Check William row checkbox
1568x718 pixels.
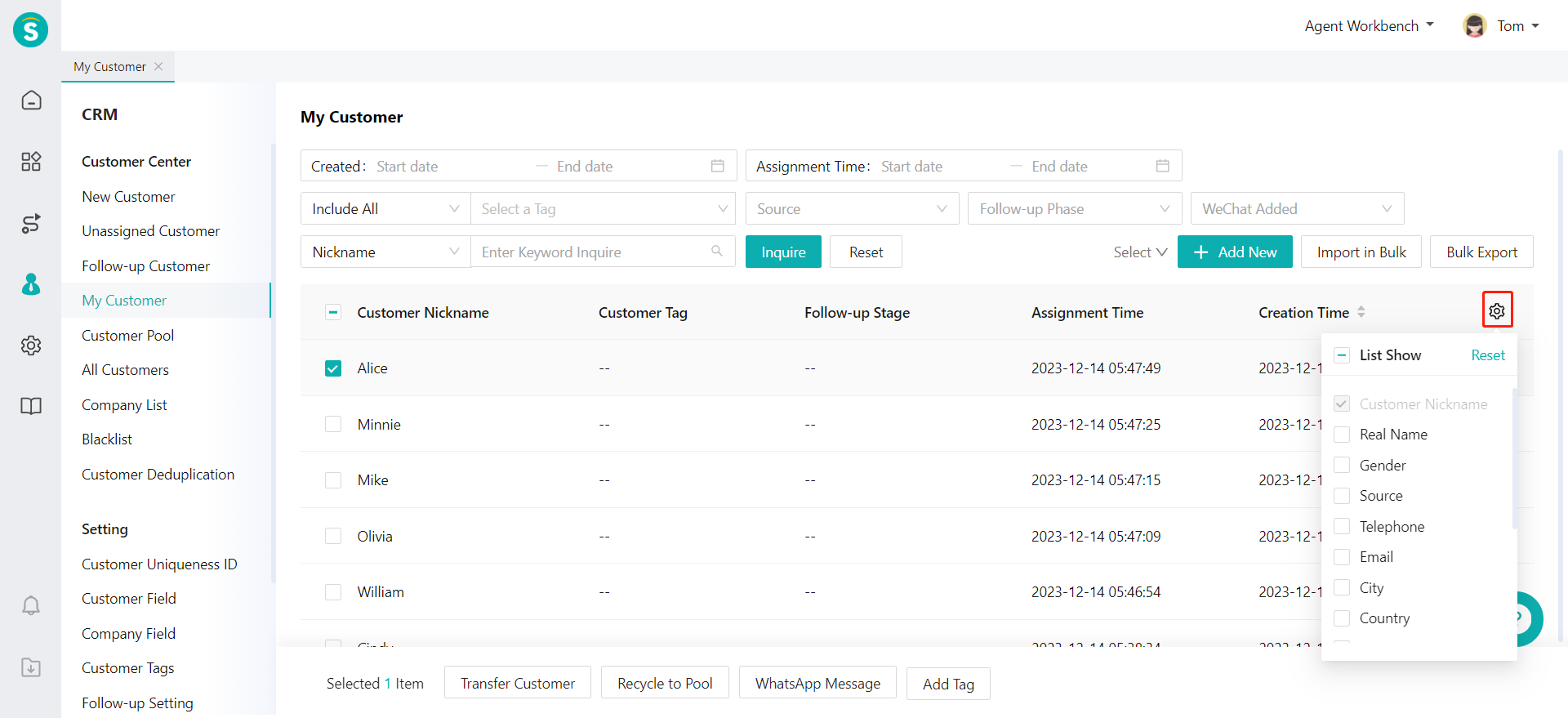click(x=333, y=592)
